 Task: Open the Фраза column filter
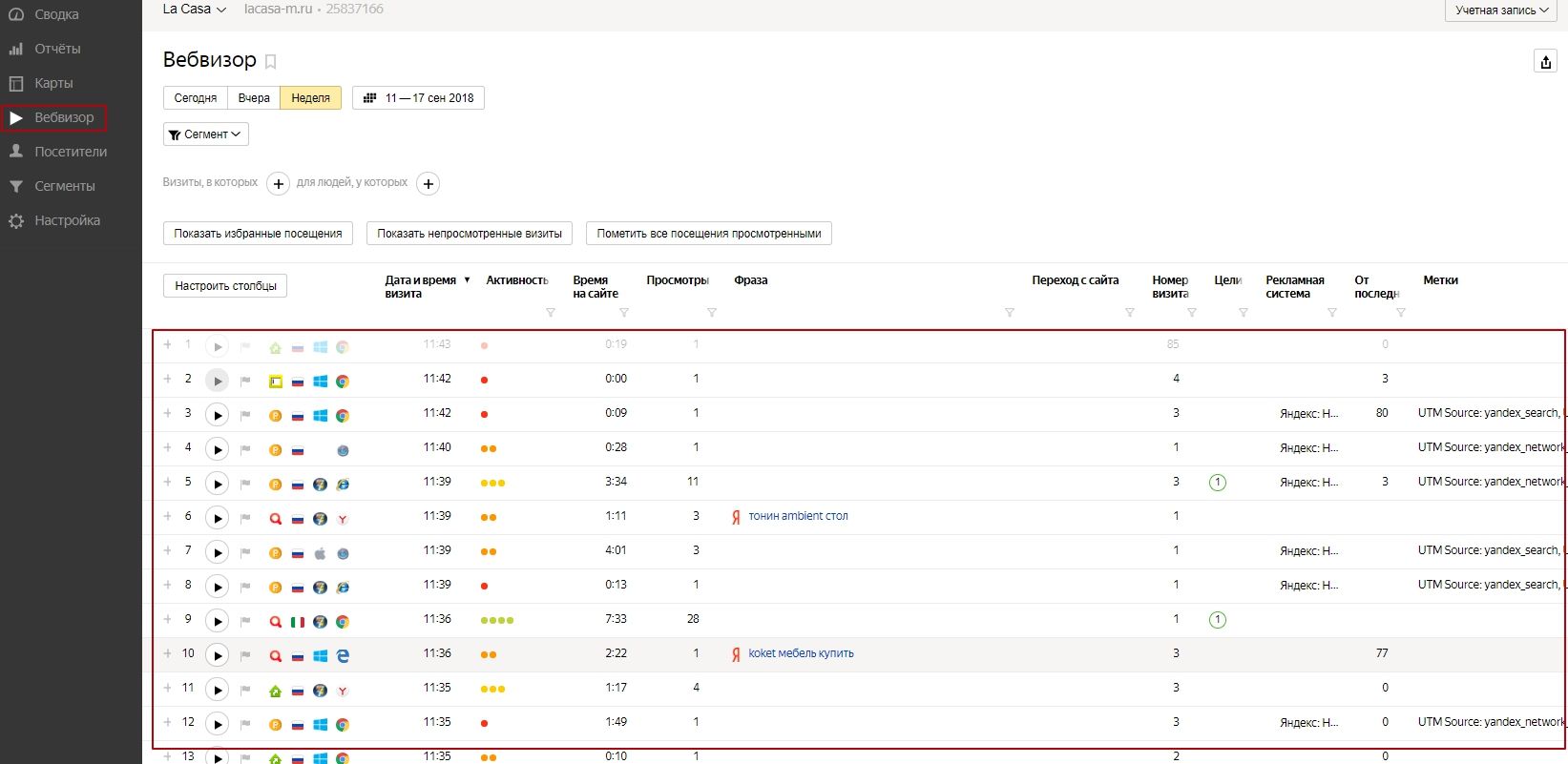click(1010, 313)
